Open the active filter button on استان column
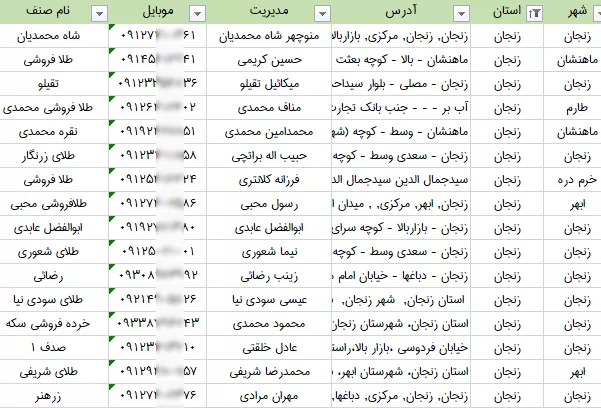This screenshot has height=408, width=601. [534, 14]
